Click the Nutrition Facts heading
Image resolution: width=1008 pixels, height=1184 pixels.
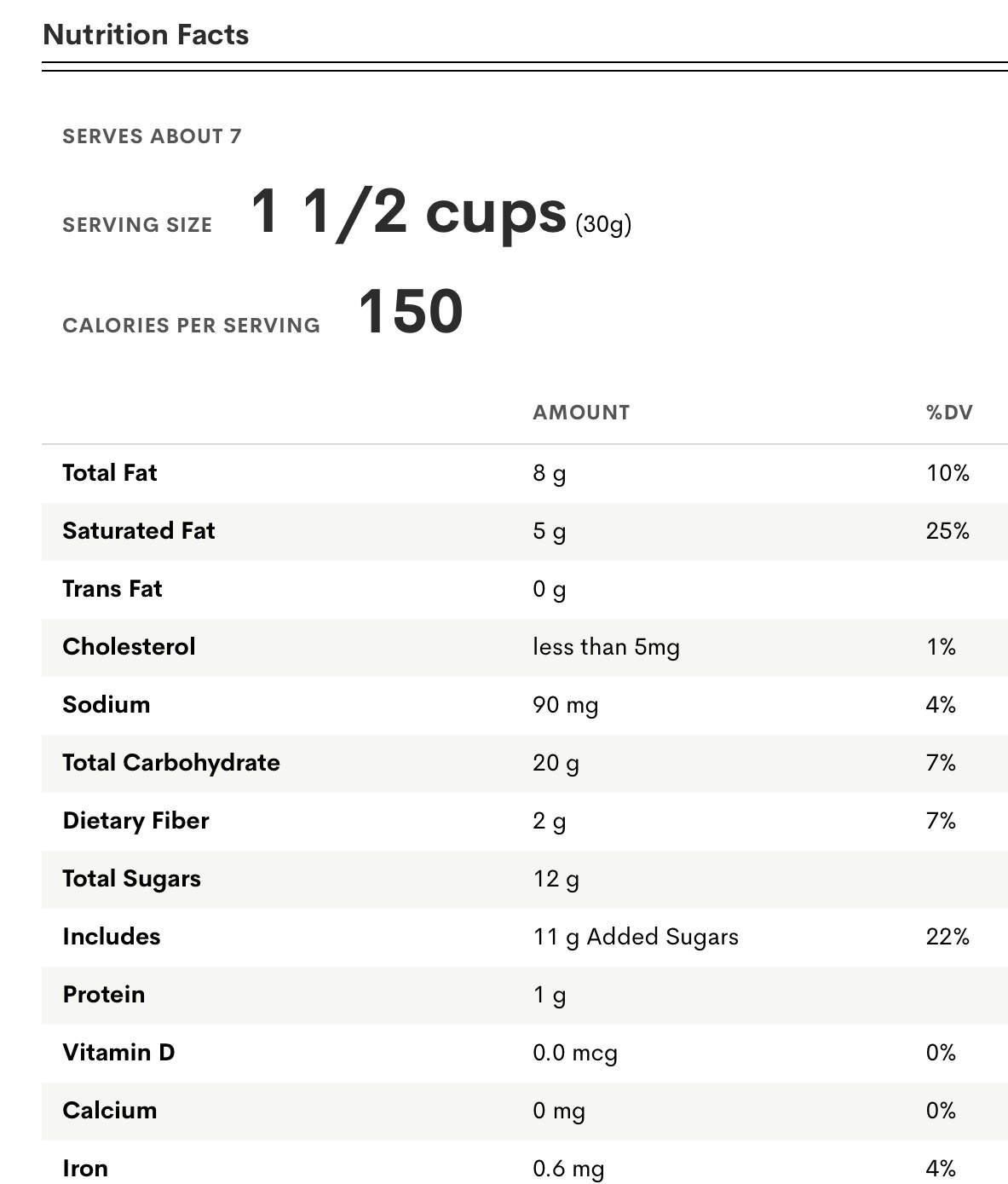click(146, 35)
